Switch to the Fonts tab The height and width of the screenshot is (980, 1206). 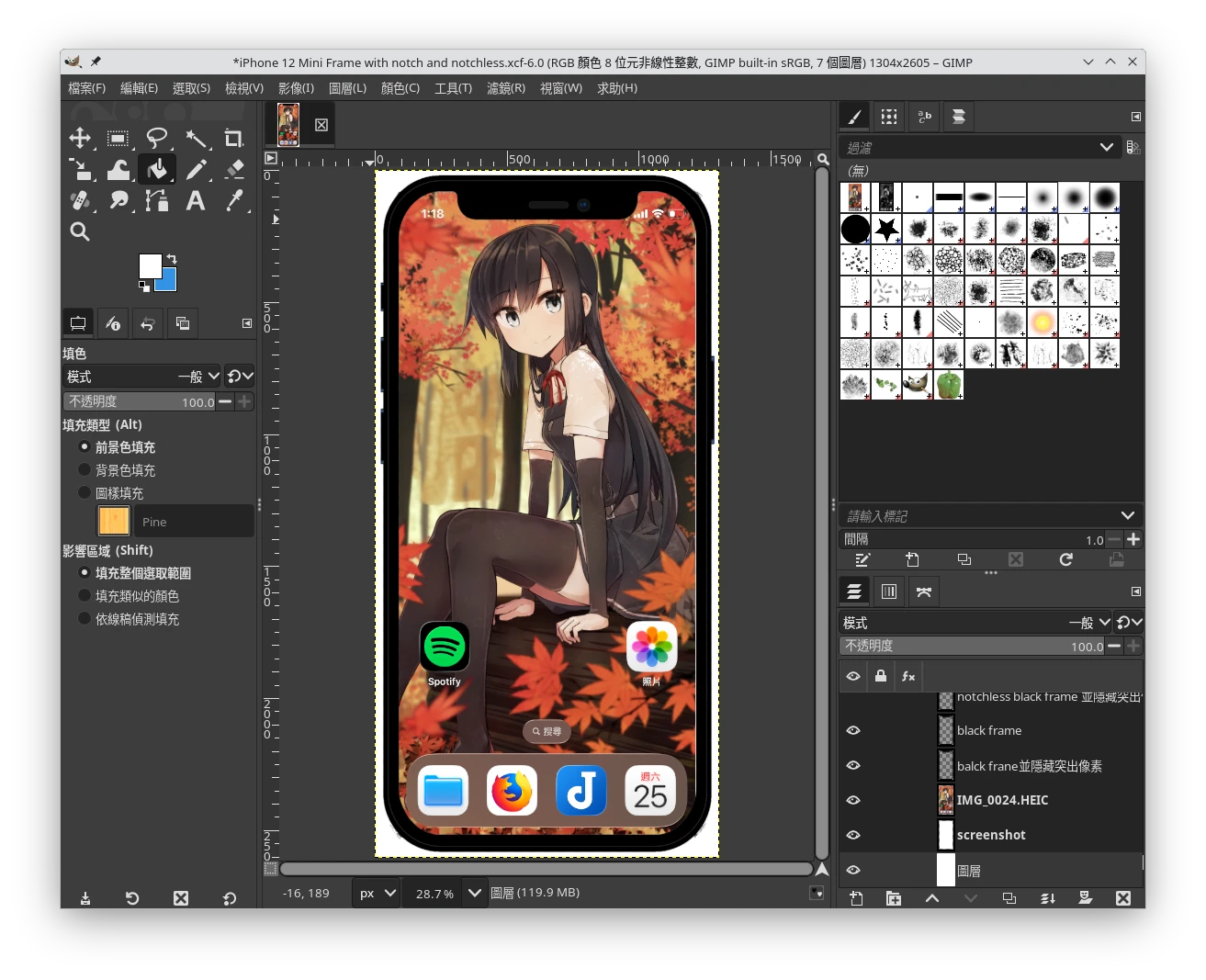tap(924, 117)
